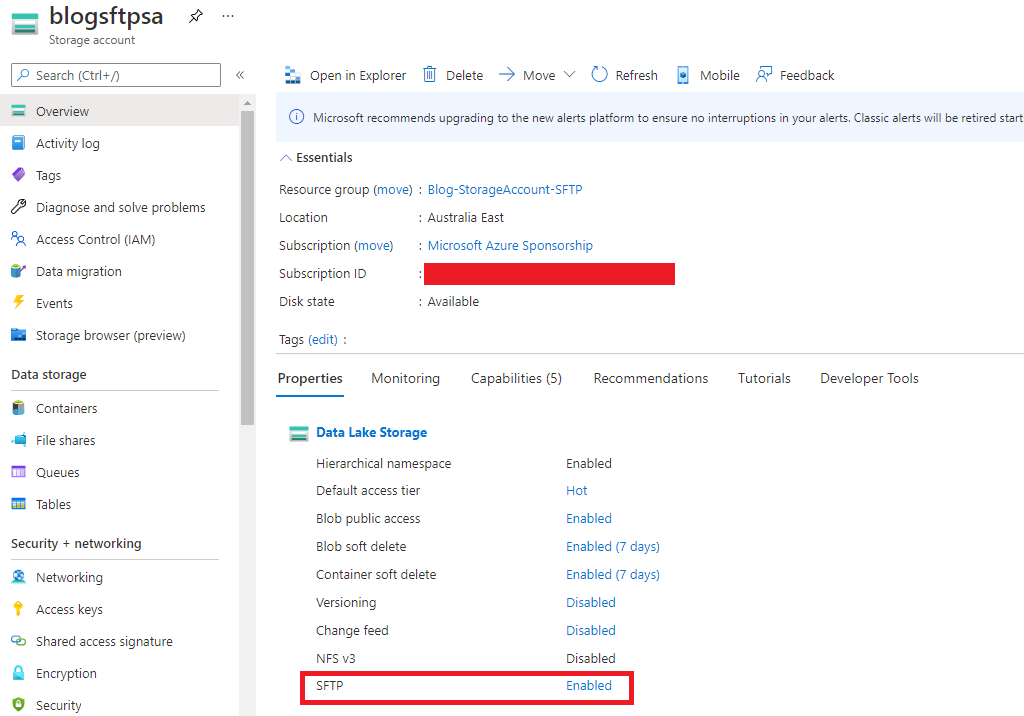Open the ellipsis more options menu

[227, 16]
